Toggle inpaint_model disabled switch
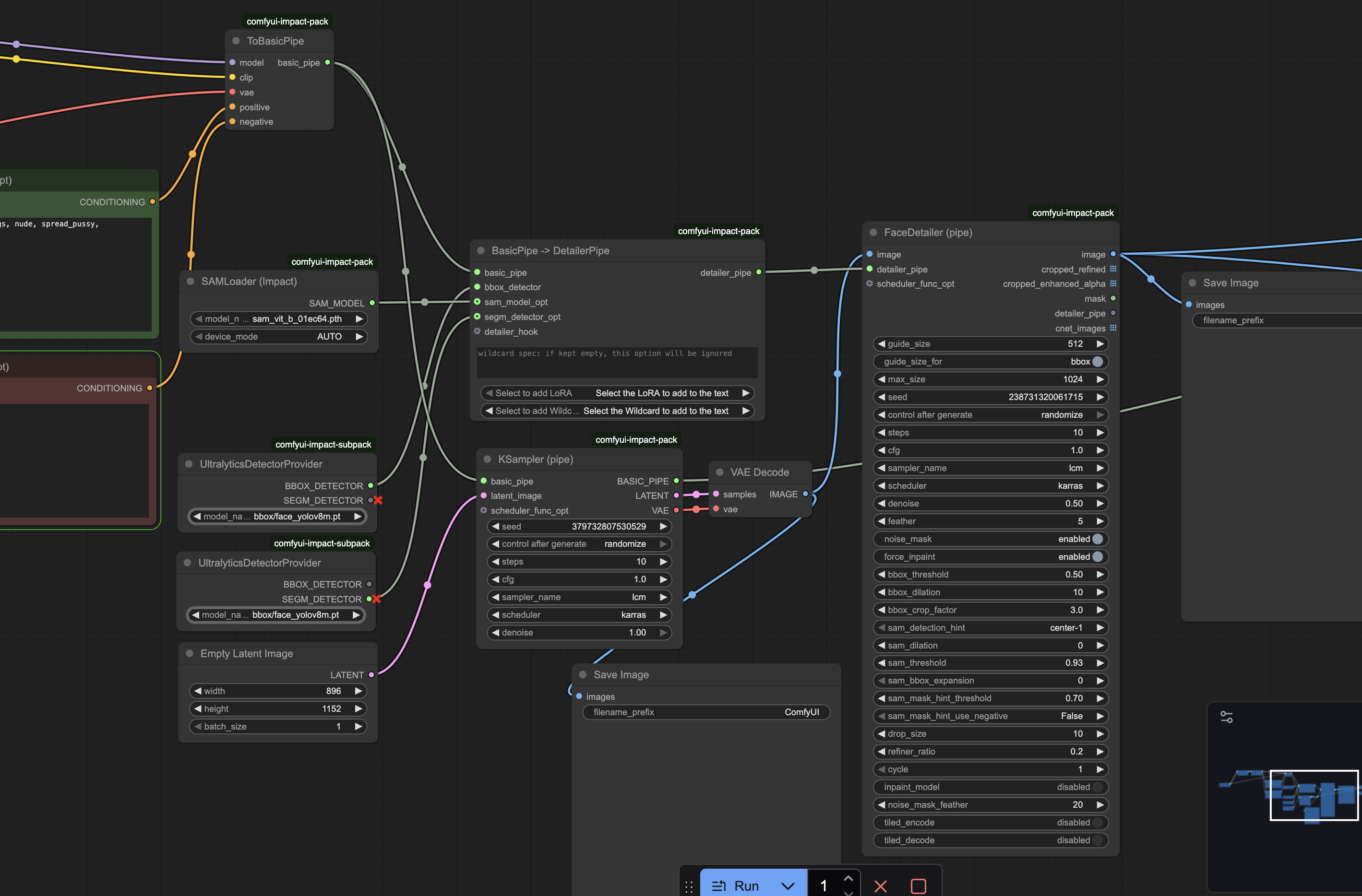 click(1097, 787)
